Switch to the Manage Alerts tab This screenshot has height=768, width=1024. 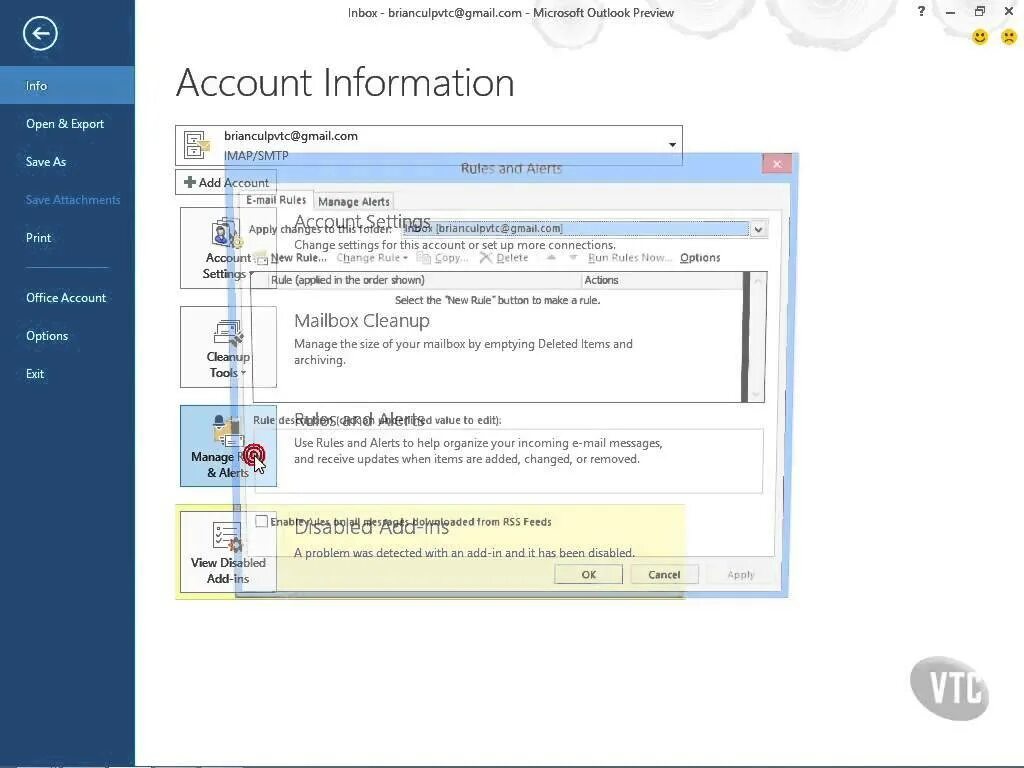point(354,202)
